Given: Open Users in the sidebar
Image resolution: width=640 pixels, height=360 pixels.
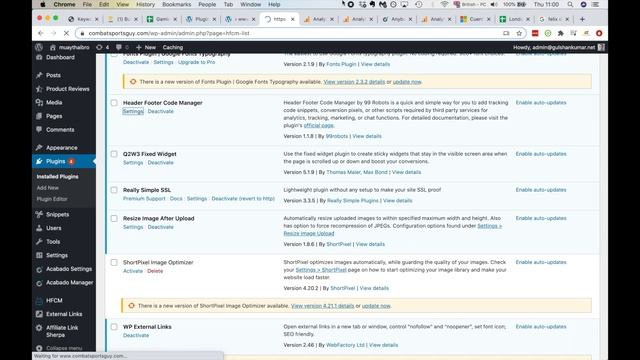Looking at the screenshot, I should pyautogui.click(x=53, y=228).
